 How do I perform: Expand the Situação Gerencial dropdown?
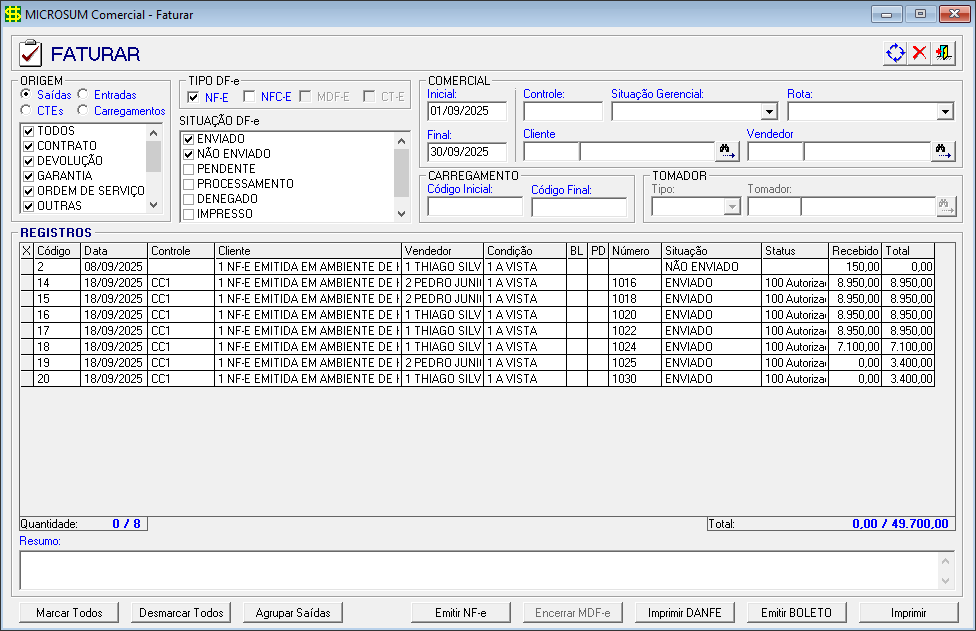pos(768,112)
